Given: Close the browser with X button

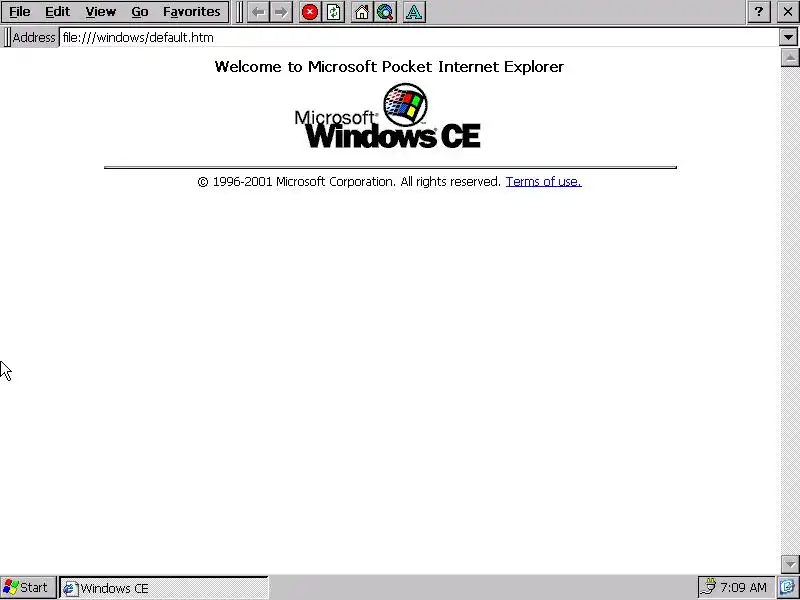Looking at the screenshot, I should (x=788, y=12).
